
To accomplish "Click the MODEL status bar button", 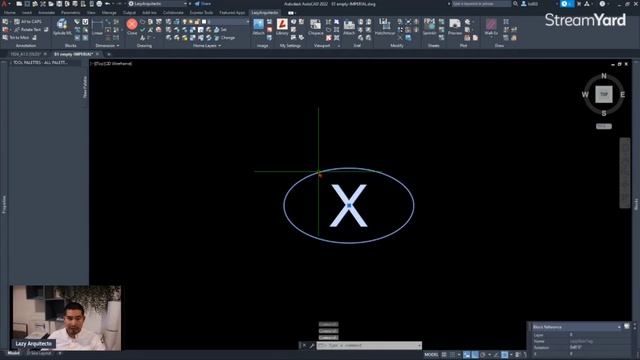I will pyautogui.click(x=431, y=355).
